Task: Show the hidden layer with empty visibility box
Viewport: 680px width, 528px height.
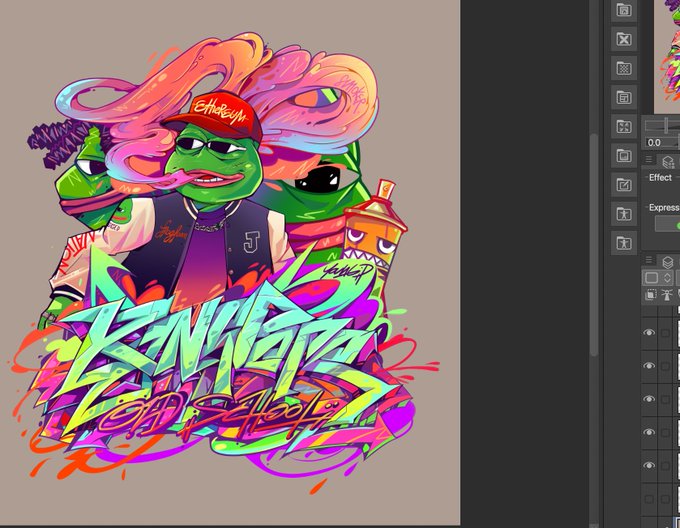Action: point(649,499)
